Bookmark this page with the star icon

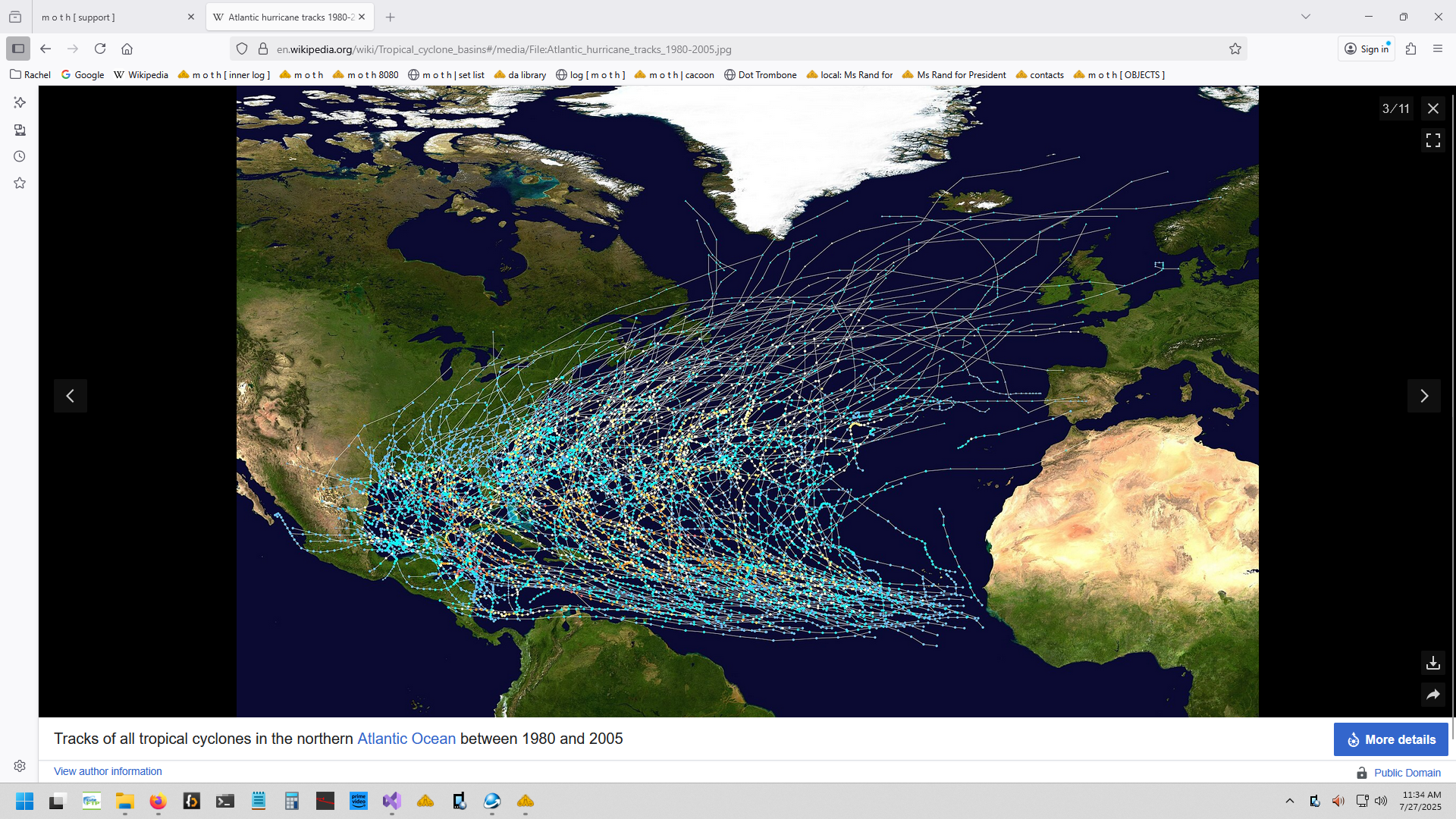[x=1235, y=49]
